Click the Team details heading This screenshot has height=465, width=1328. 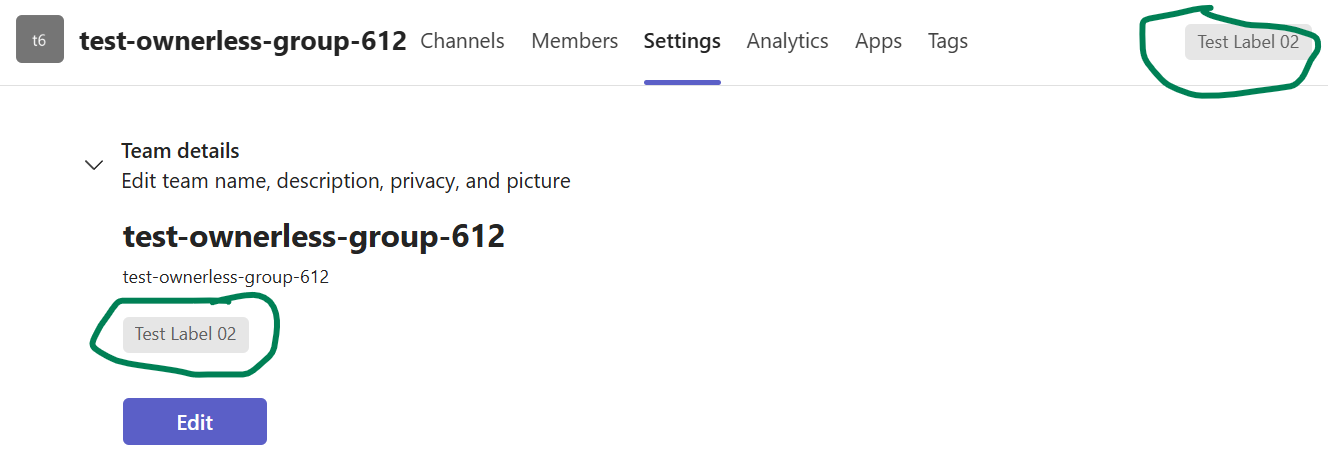click(x=180, y=151)
